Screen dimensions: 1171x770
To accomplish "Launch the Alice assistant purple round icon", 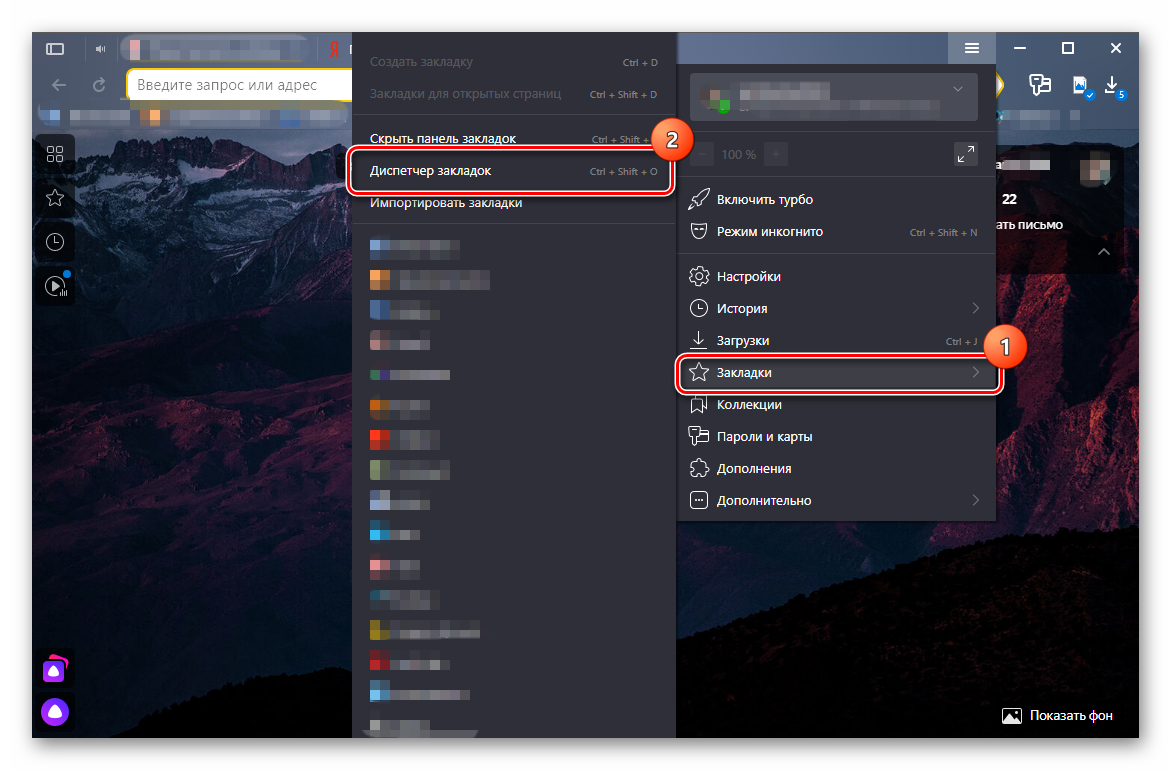I will point(55,711).
